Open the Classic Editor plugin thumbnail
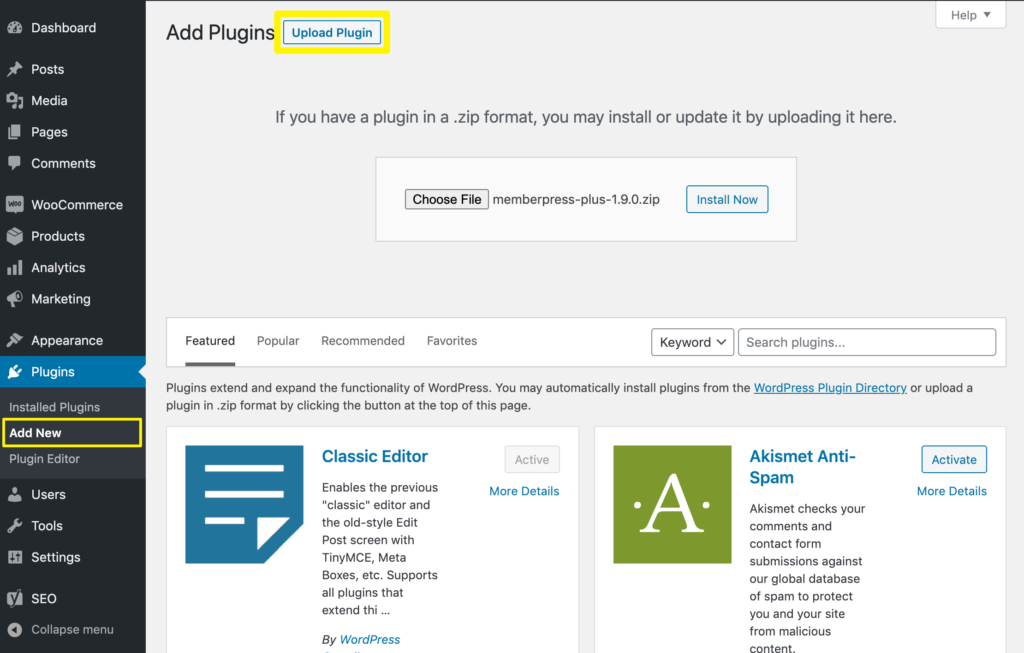Image resolution: width=1024 pixels, height=653 pixels. [x=244, y=504]
